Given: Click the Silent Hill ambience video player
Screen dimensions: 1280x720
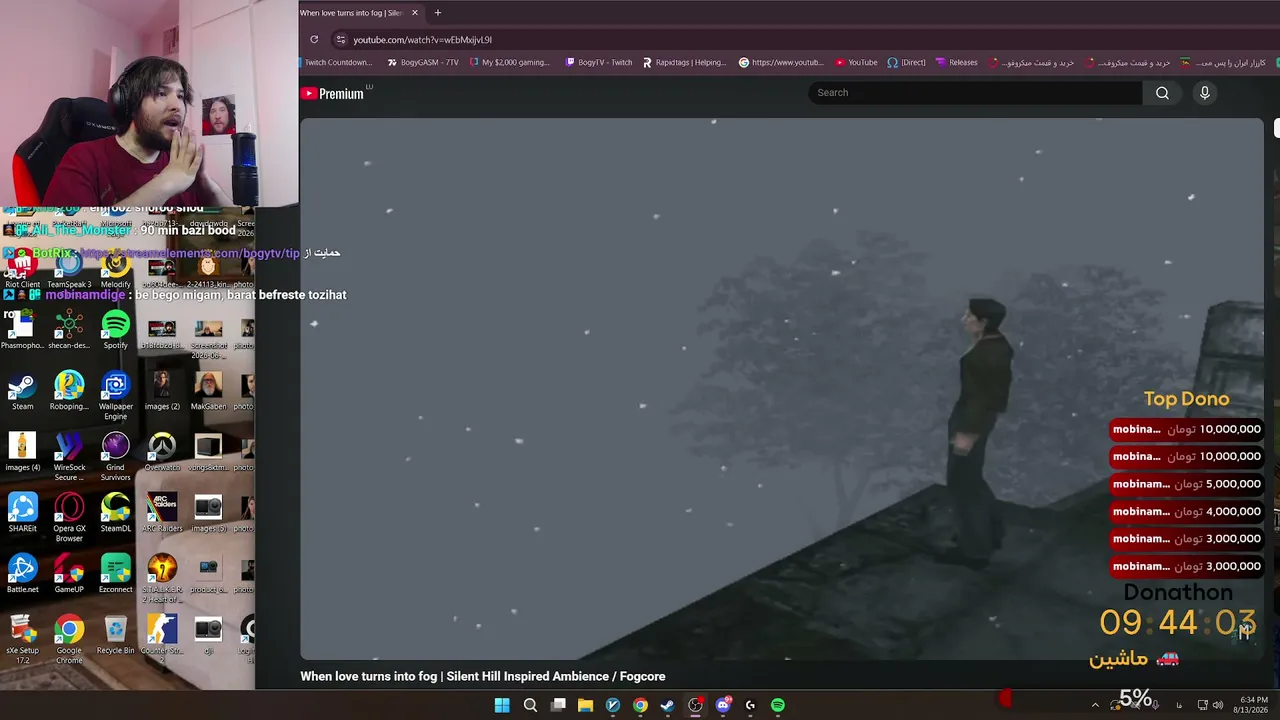Looking at the screenshot, I should pos(782,389).
